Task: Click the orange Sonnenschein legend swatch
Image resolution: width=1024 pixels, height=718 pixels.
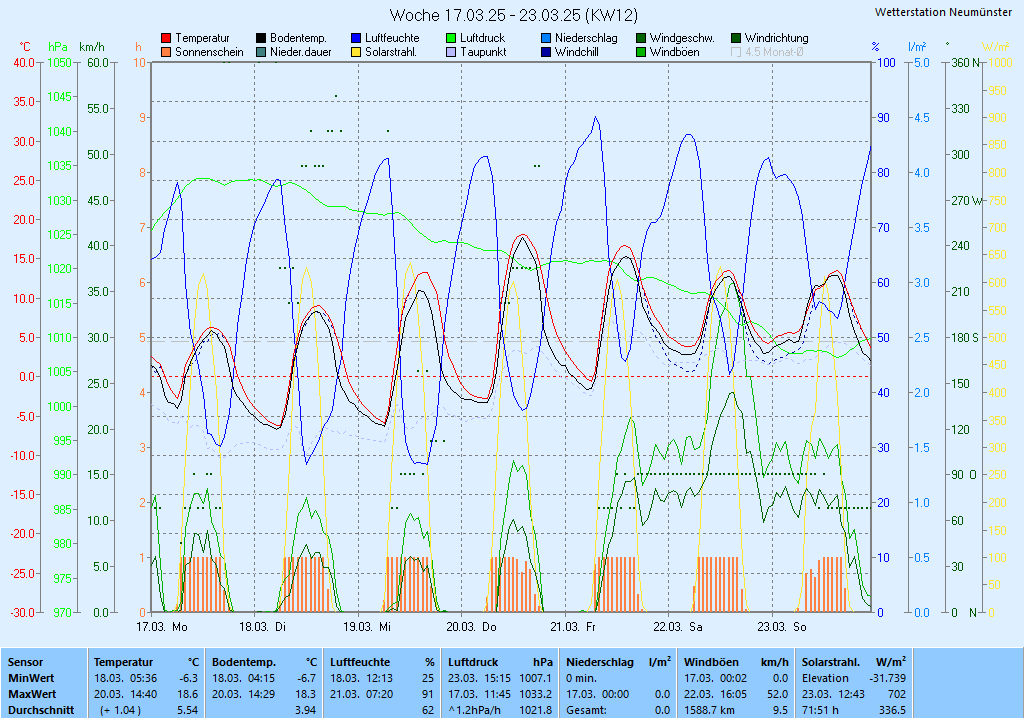Action: (x=166, y=52)
